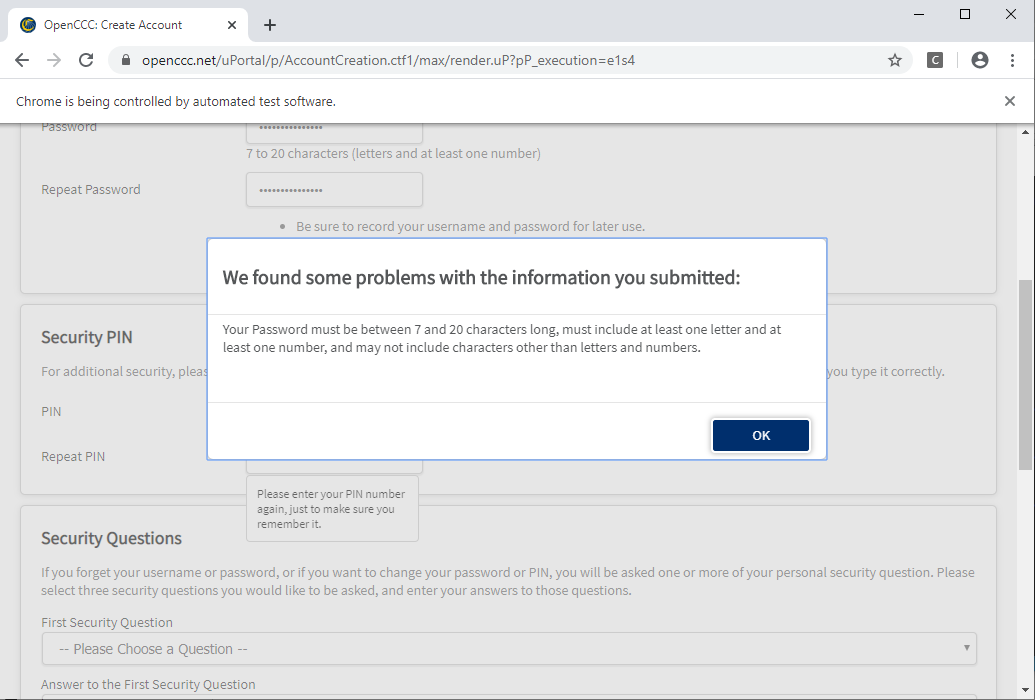Reload the current page
The image size is (1035, 700).
86,60
